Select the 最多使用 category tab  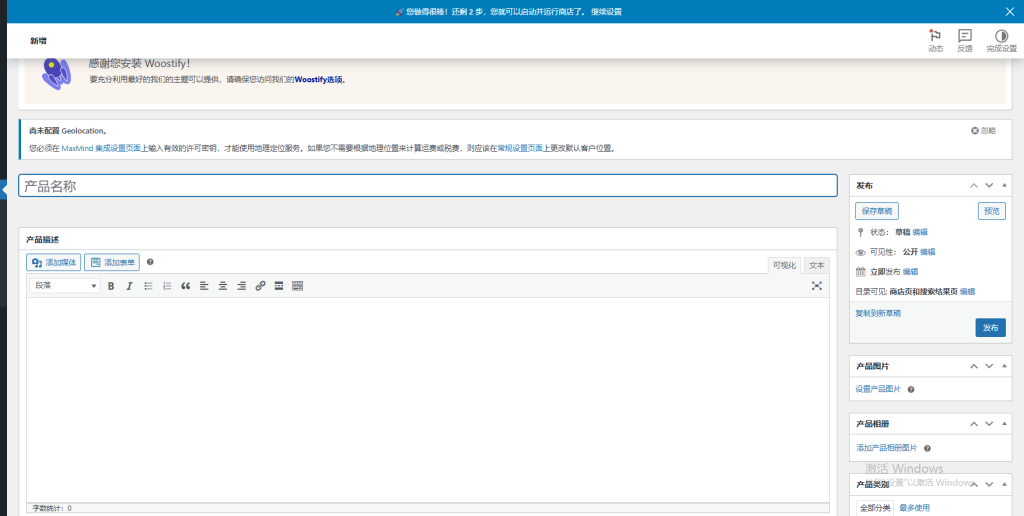point(914,508)
